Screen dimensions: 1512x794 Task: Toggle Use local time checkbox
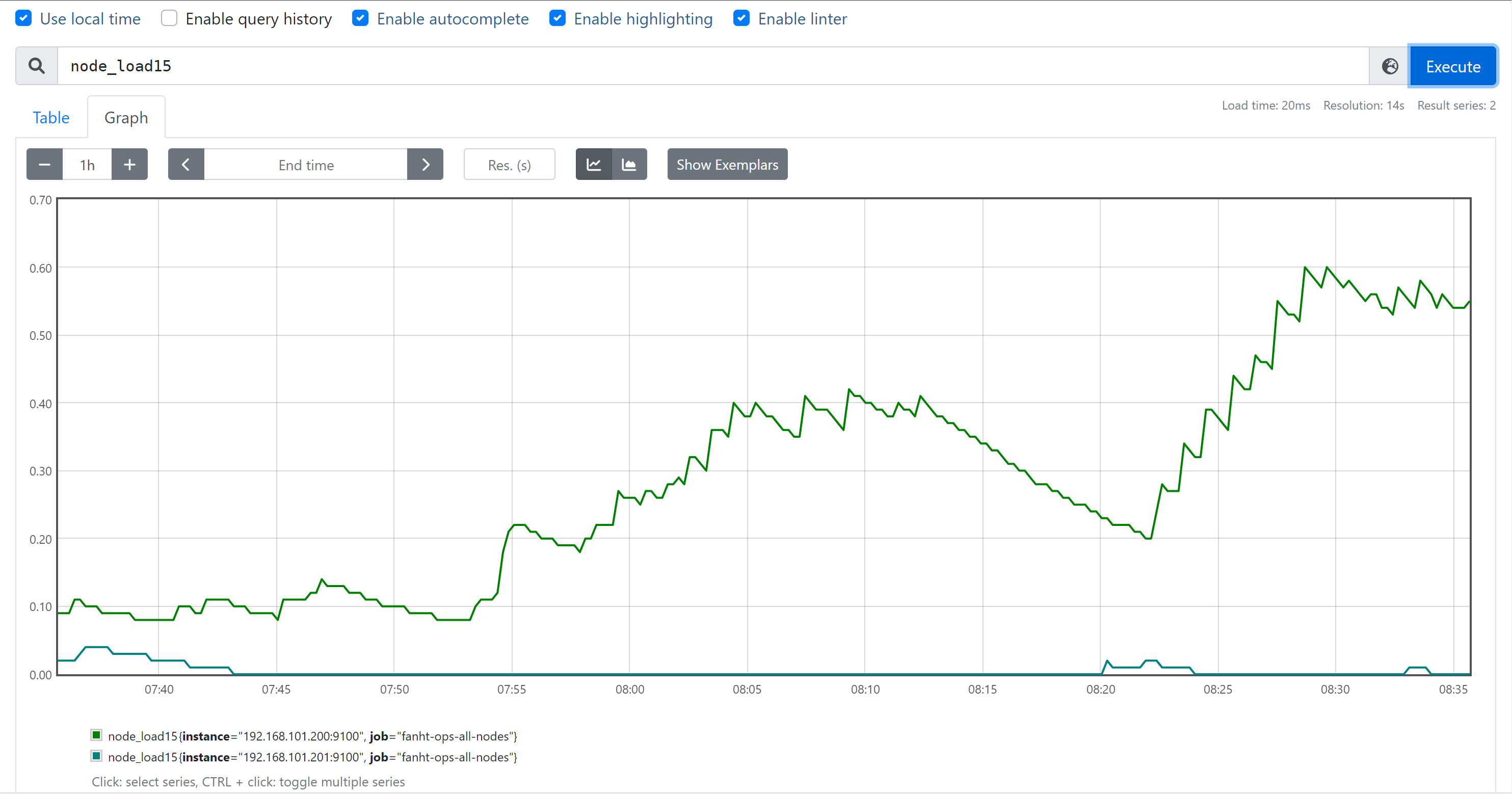(x=23, y=18)
